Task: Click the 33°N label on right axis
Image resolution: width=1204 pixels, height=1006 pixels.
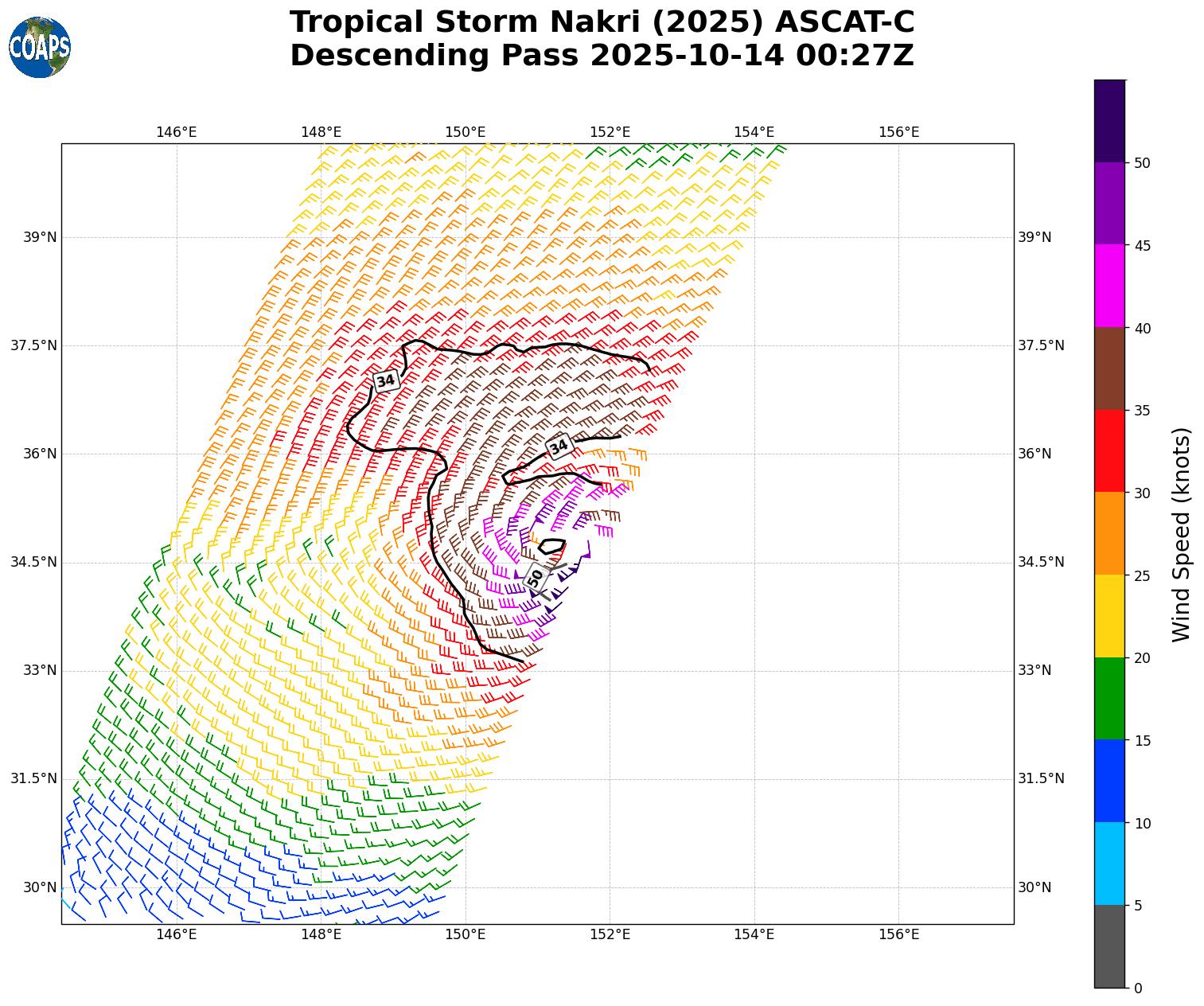Action: click(1035, 670)
